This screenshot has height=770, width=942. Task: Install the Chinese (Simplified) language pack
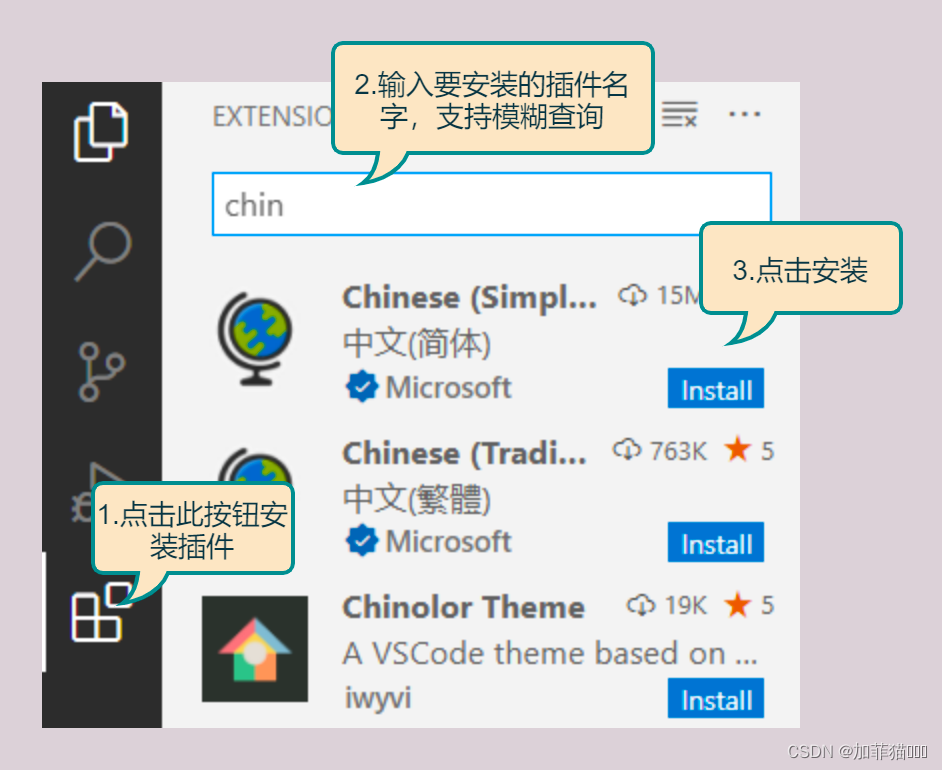click(716, 388)
